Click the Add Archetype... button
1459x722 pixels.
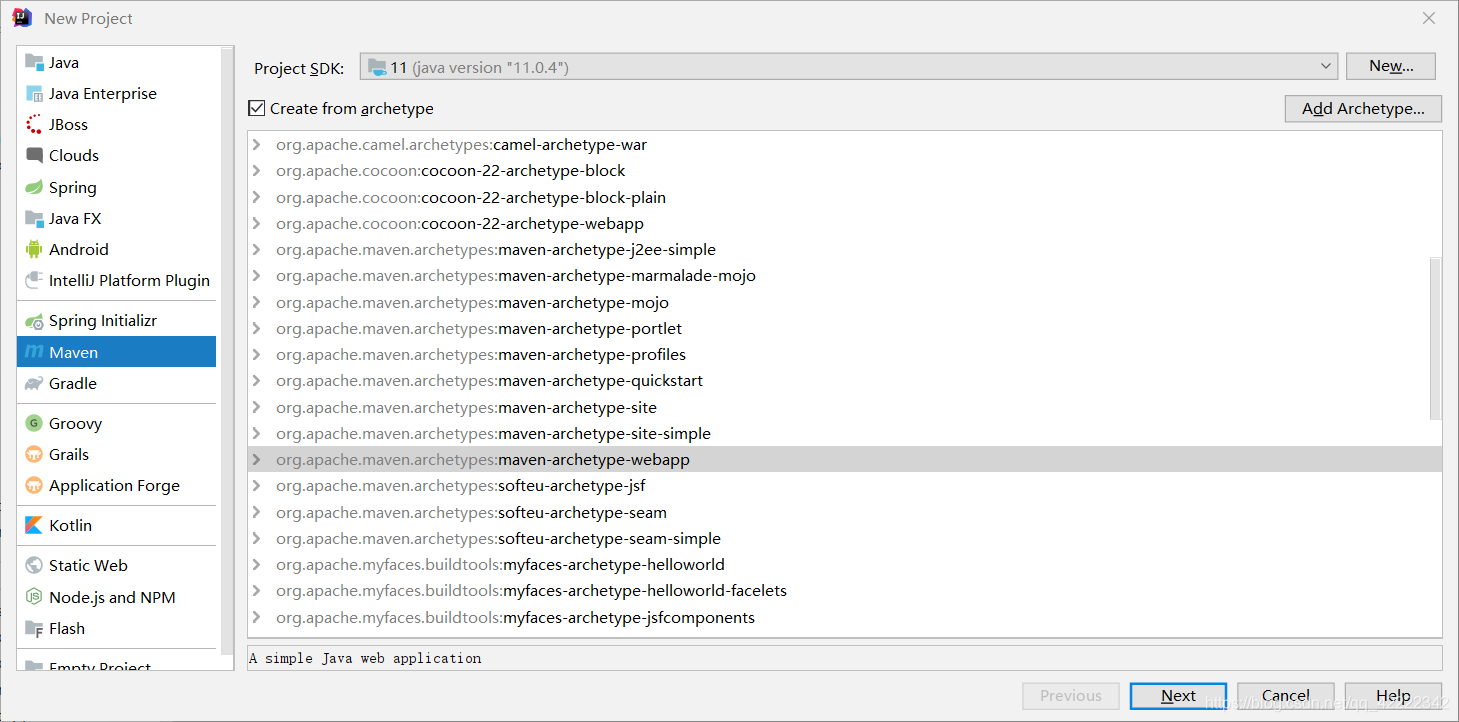point(1363,108)
